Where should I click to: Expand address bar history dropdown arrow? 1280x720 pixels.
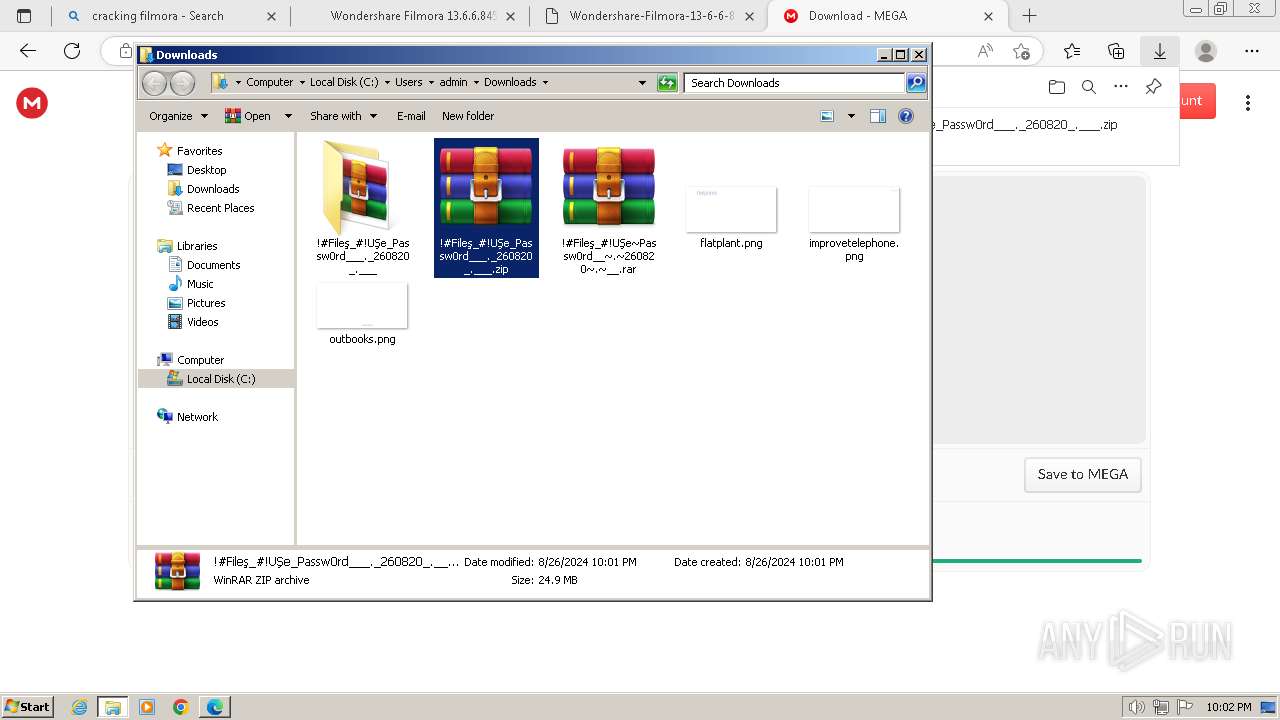[642, 83]
